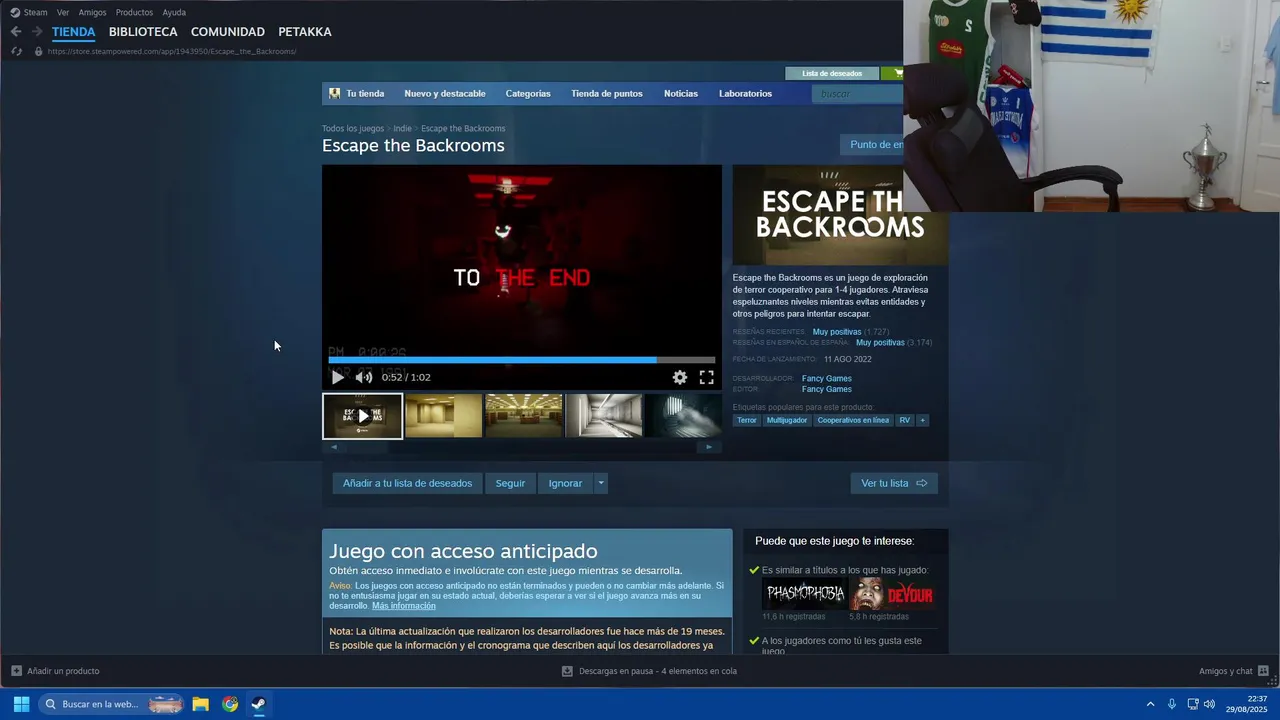Select the Cooperativos en línea tag
This screenshot has width=1280, height=720.
(x=853, y=420)
